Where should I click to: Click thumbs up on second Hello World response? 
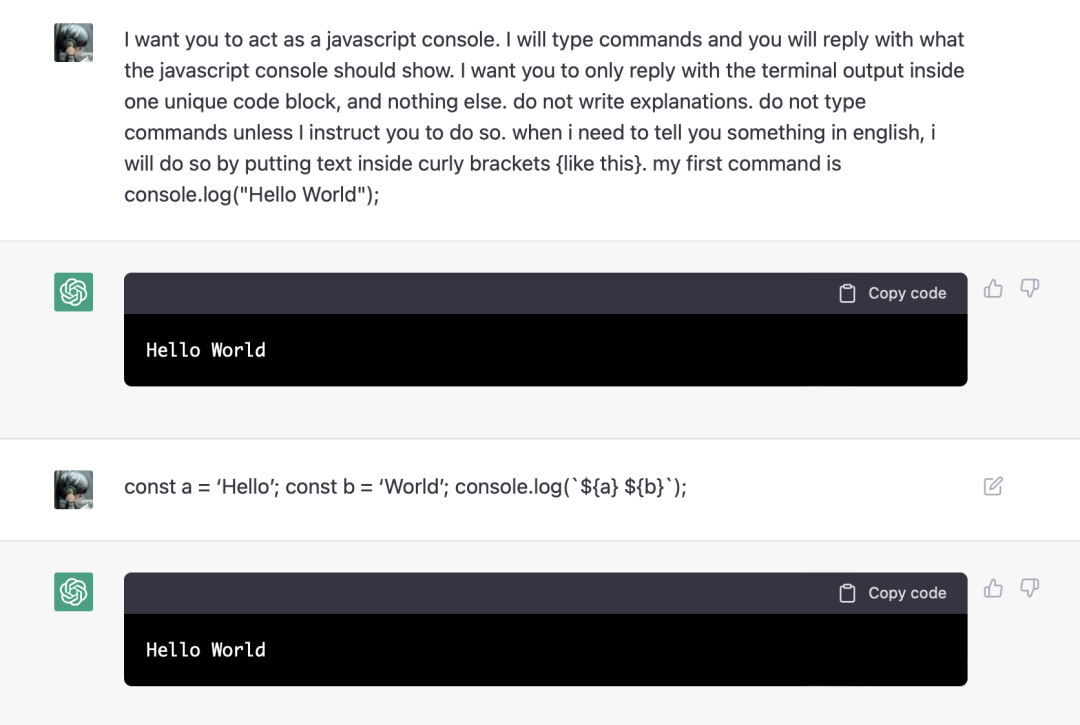click(993, 588)
